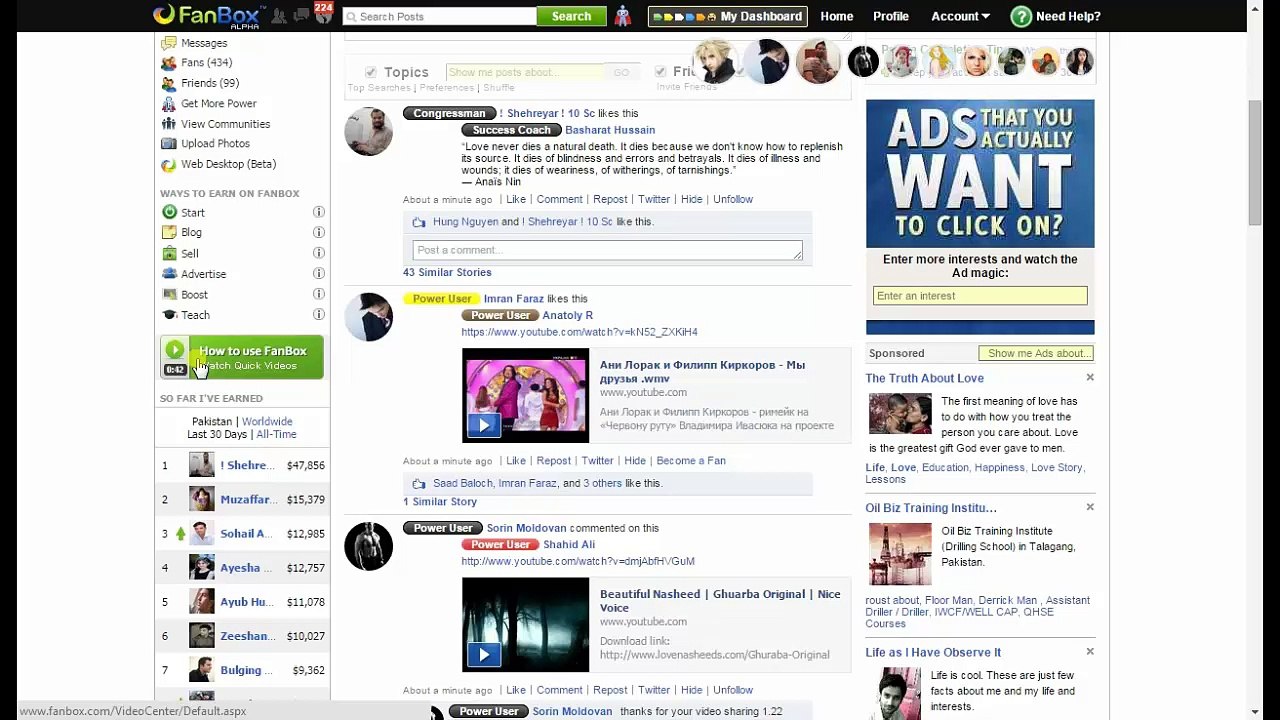Open the Teach earning option
Image resolution: width=1280 pixels, height=720 pixels.
click(196, 315)
